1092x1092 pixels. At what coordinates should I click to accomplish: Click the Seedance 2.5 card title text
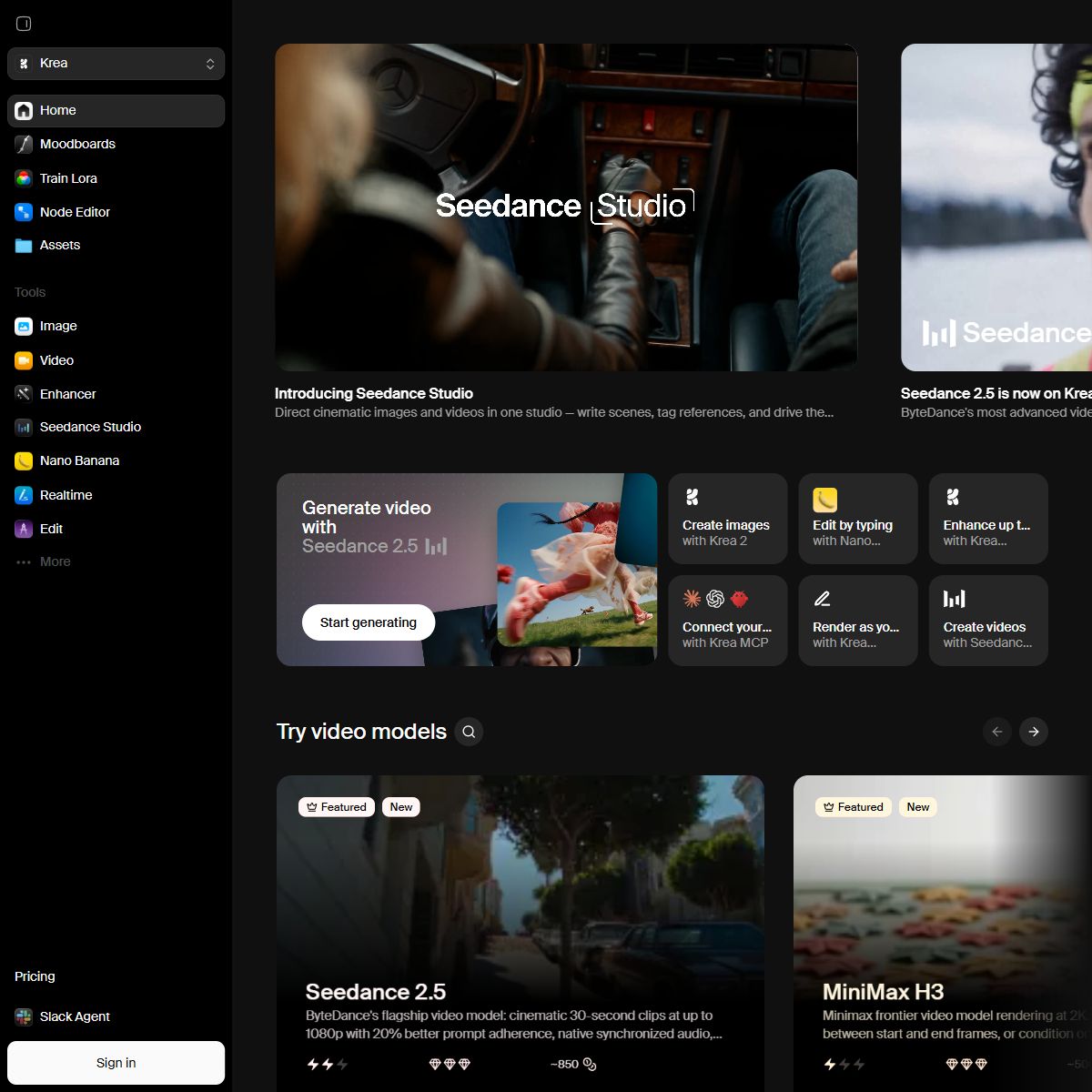[376, 992]
